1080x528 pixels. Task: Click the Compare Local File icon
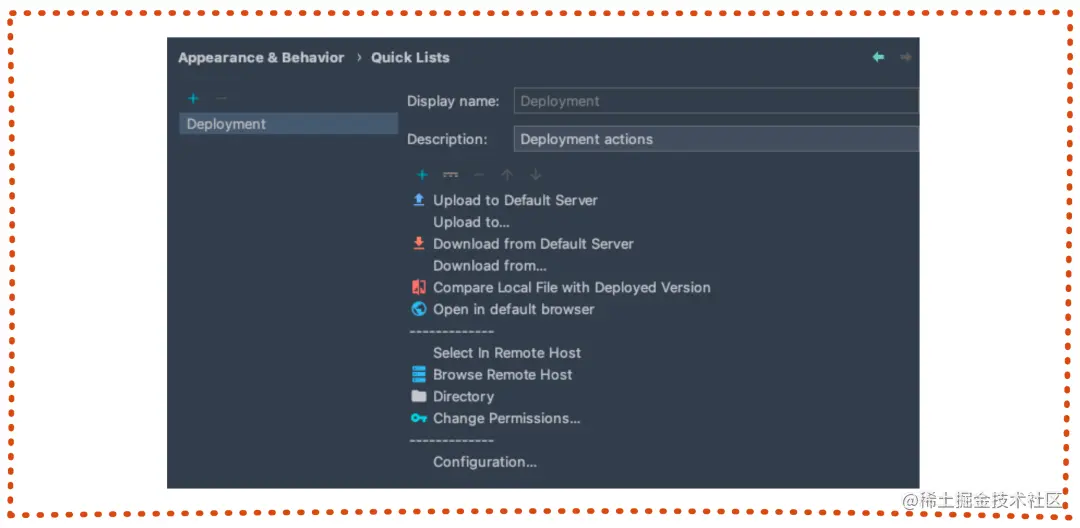[x=419, y=288]
